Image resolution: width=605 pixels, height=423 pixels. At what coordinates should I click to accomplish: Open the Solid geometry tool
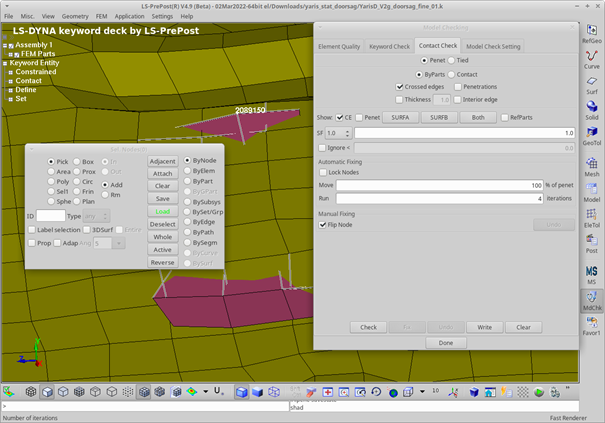coord(592,106)
